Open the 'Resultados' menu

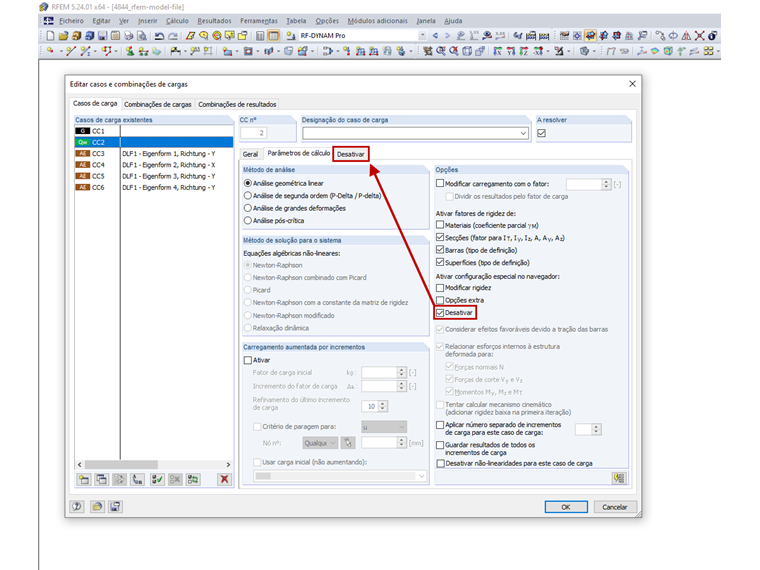point(214,21)
